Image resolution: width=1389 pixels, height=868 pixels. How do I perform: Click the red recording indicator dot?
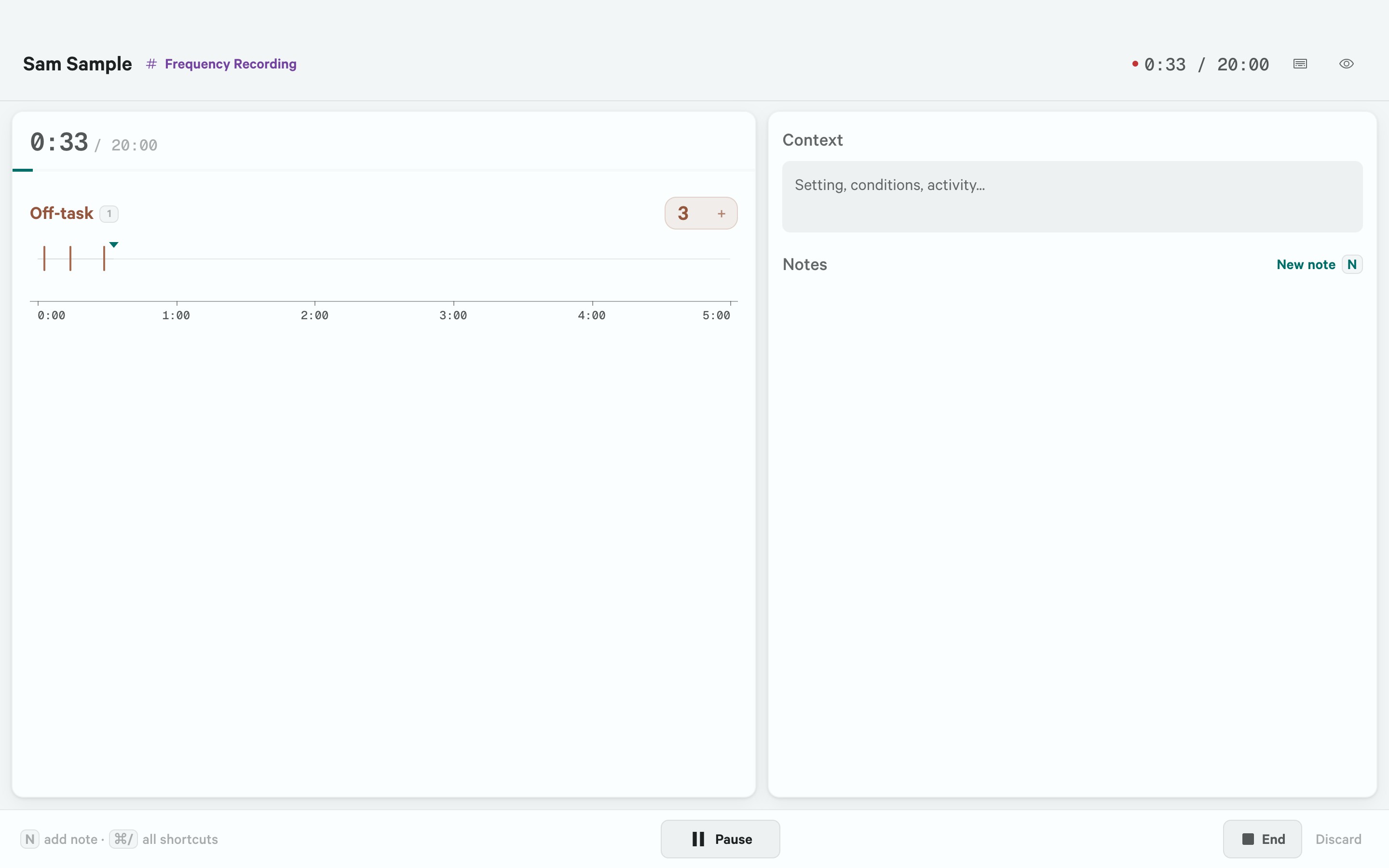(1135, 64)
